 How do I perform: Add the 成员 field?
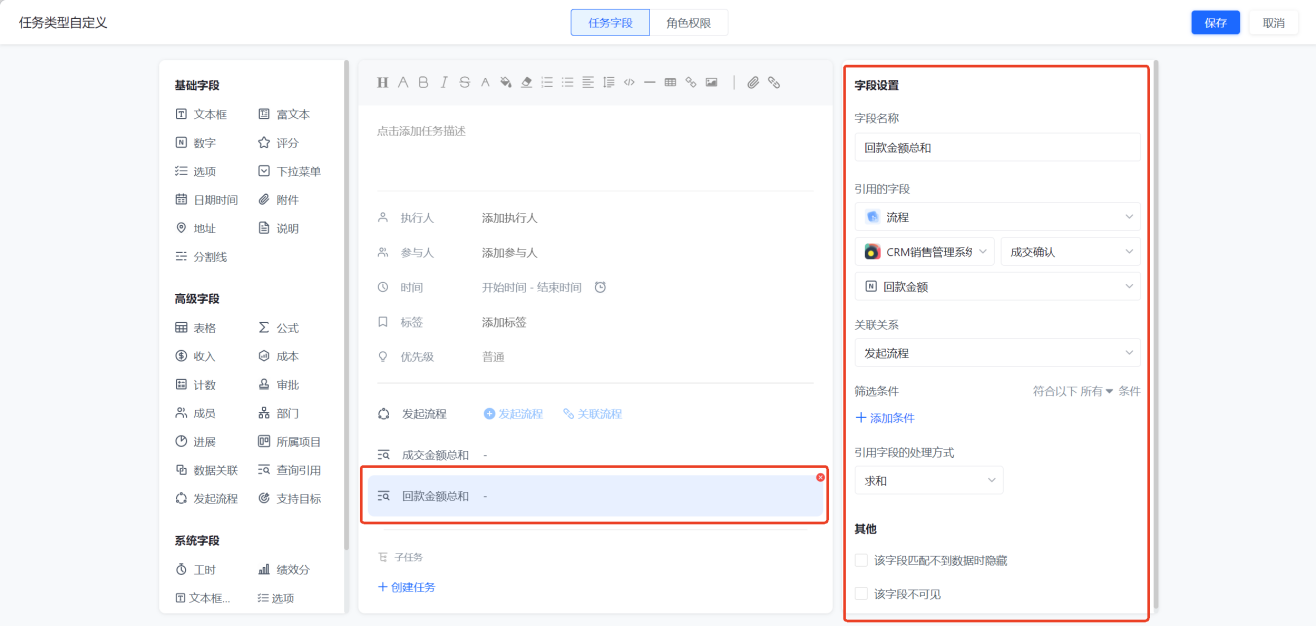(x=195, y=413)
